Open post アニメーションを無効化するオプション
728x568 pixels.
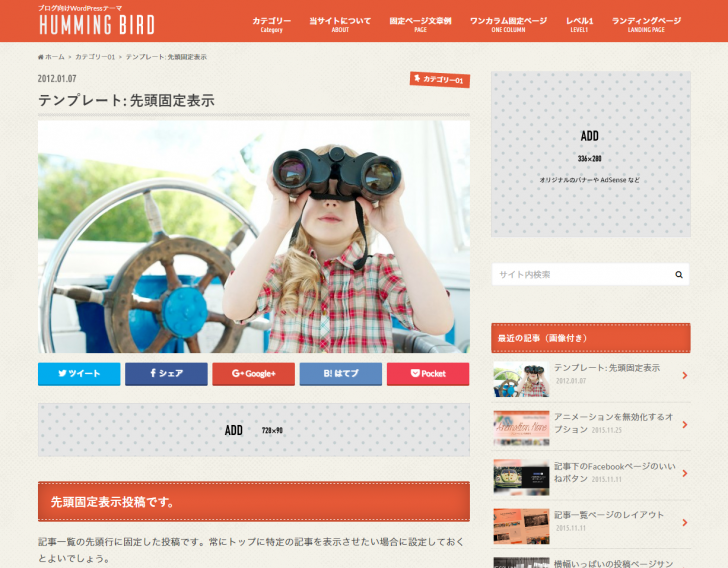coord(613,423)
